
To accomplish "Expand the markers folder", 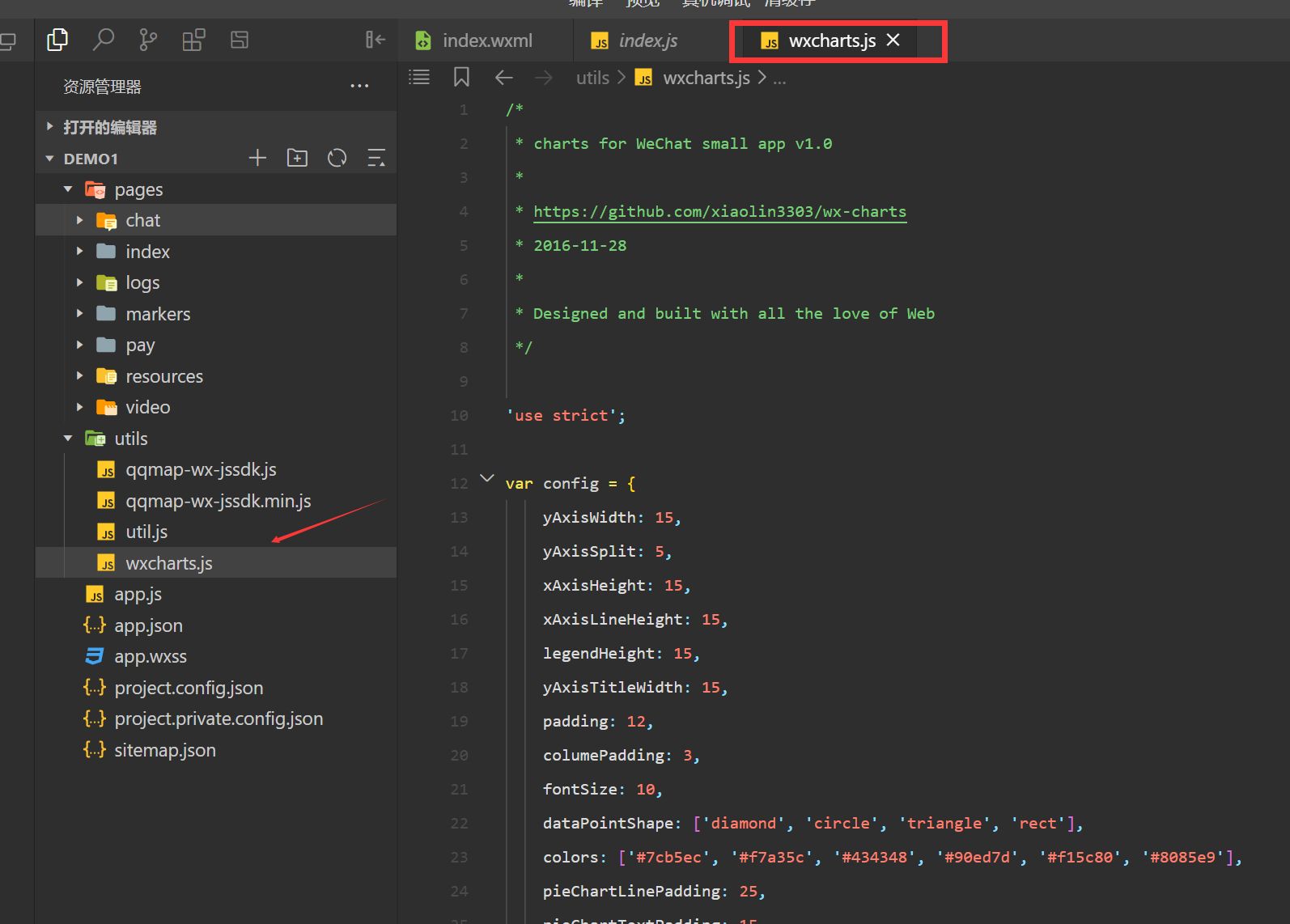I will [x=79, y=314].
